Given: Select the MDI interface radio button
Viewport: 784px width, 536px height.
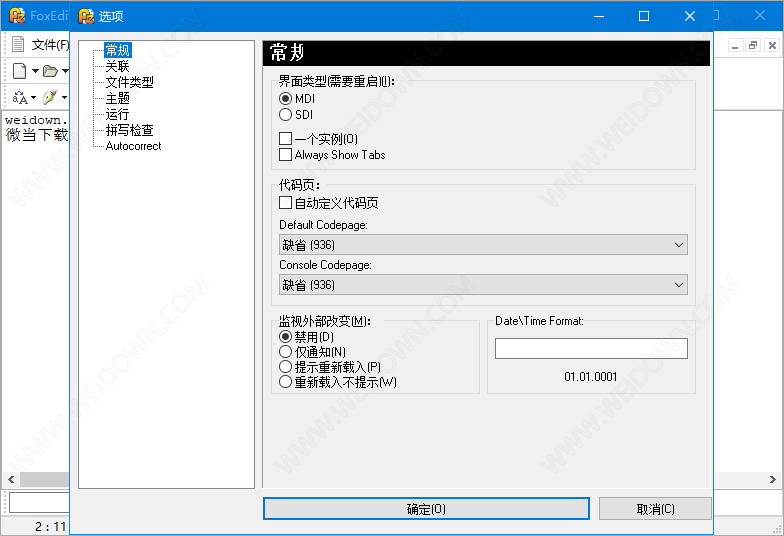Looking at the screenshot, I should tap(285, 98).
